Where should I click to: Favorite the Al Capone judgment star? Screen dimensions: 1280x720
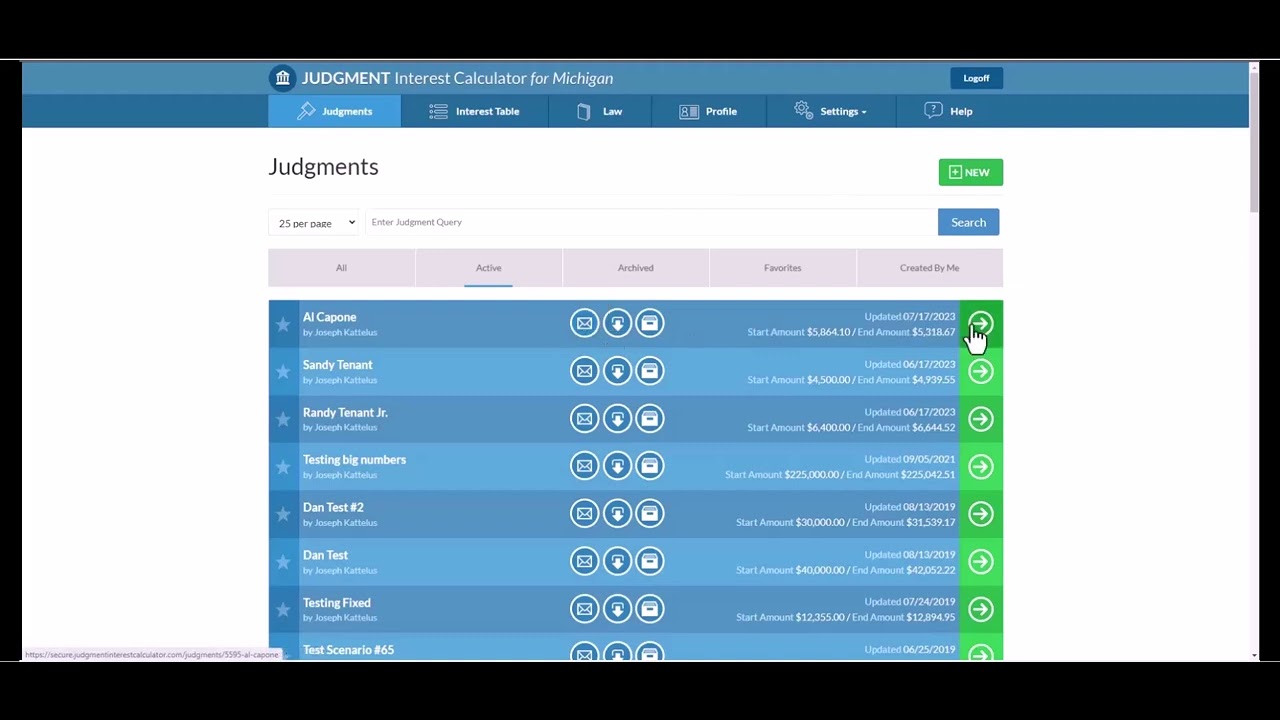pos(283,324)
